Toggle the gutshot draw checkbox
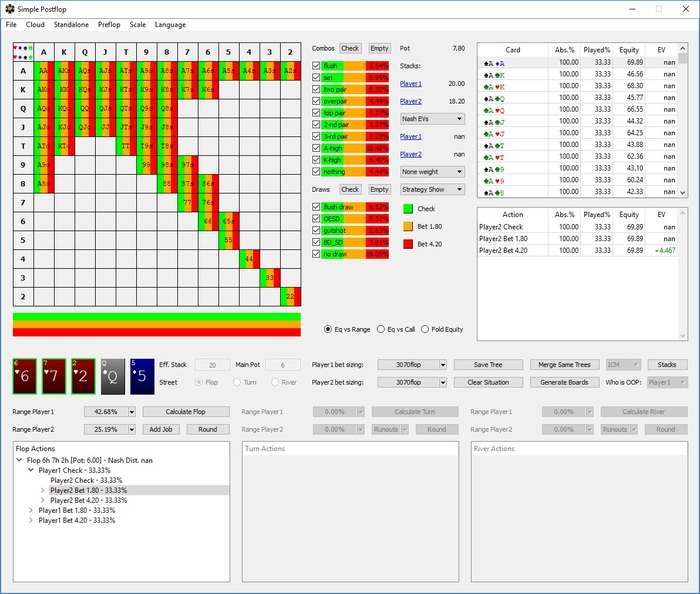This screenshot has width=700, height=594. pos(316,230)
